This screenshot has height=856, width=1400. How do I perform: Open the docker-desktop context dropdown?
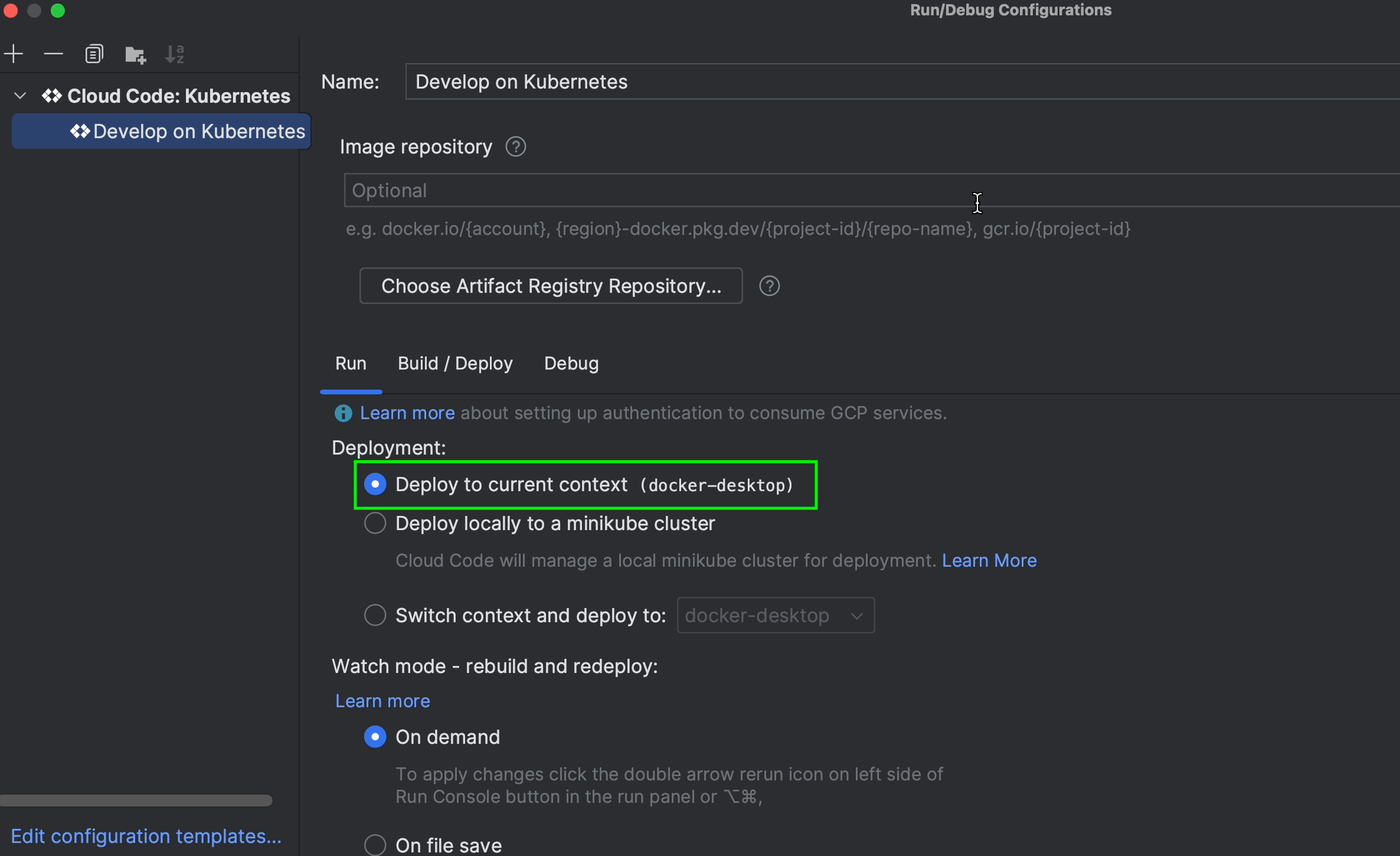pyautogui.click(x=775, y=615)
